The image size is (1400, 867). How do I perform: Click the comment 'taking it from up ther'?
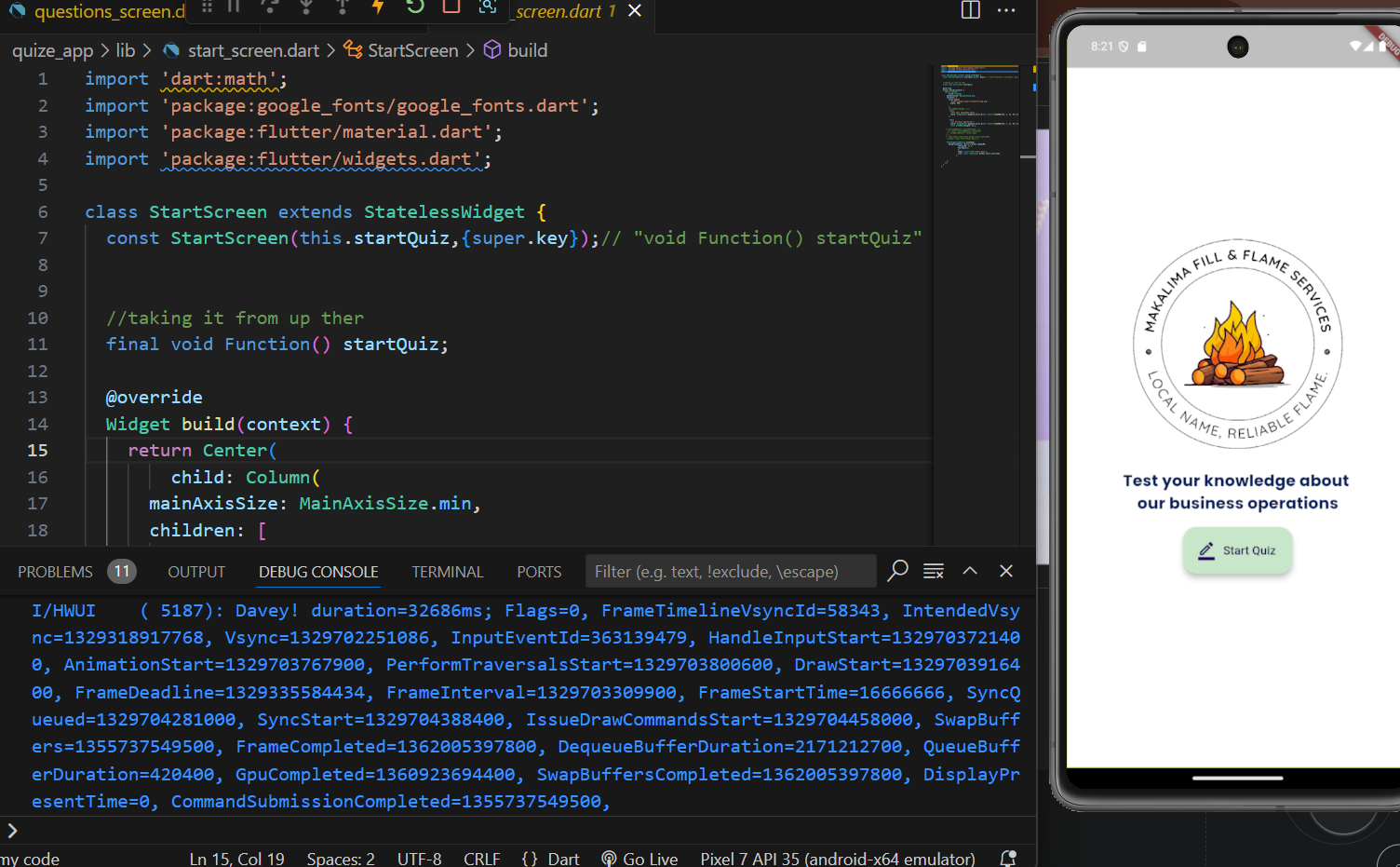click(x=235, y=318)
